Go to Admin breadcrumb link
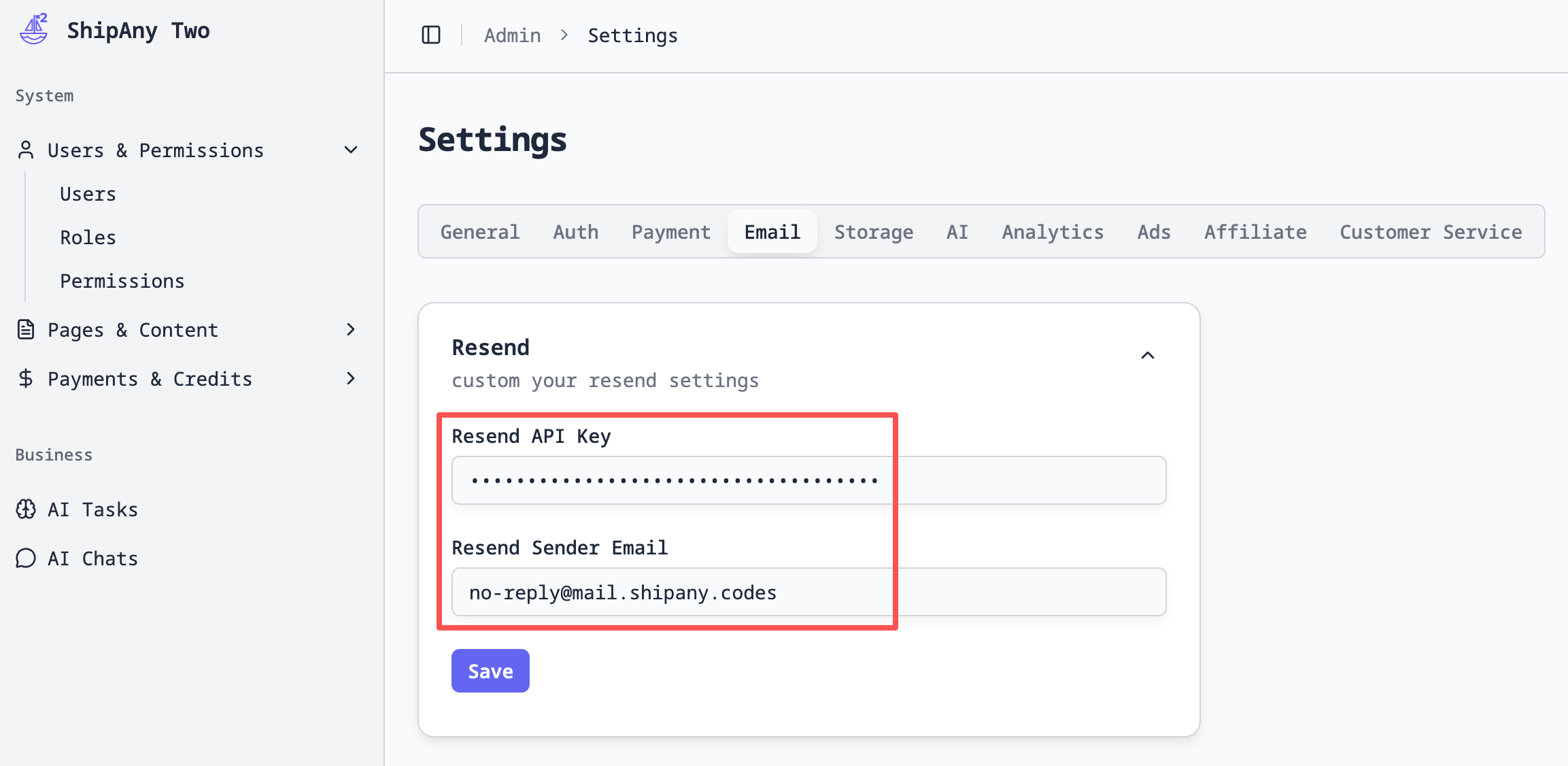 coord(512,35)
